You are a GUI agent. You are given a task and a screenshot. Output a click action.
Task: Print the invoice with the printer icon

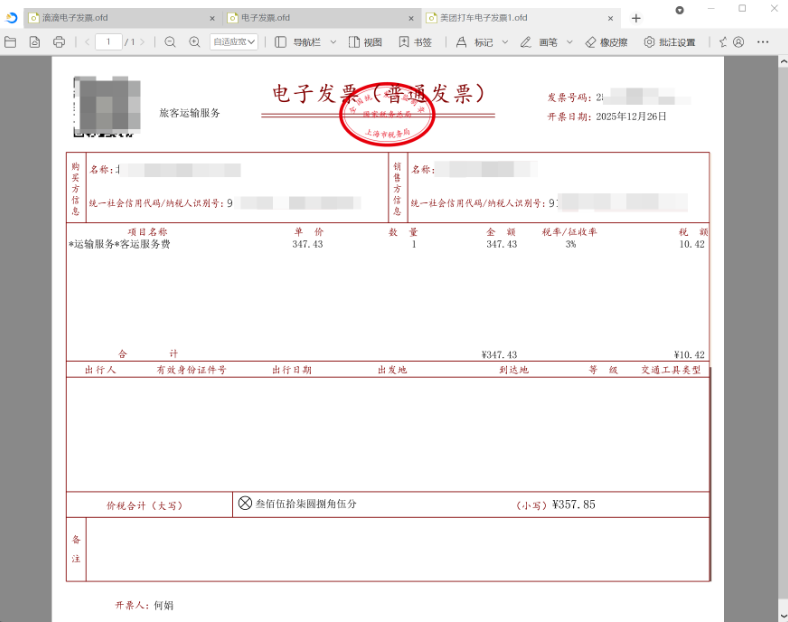(x=59, y=42)
